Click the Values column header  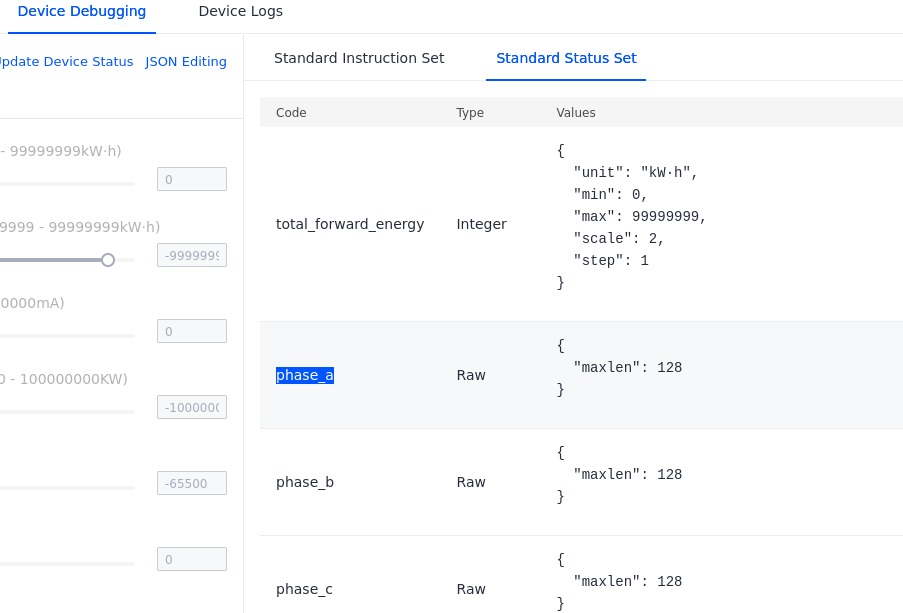click(576, 113)
